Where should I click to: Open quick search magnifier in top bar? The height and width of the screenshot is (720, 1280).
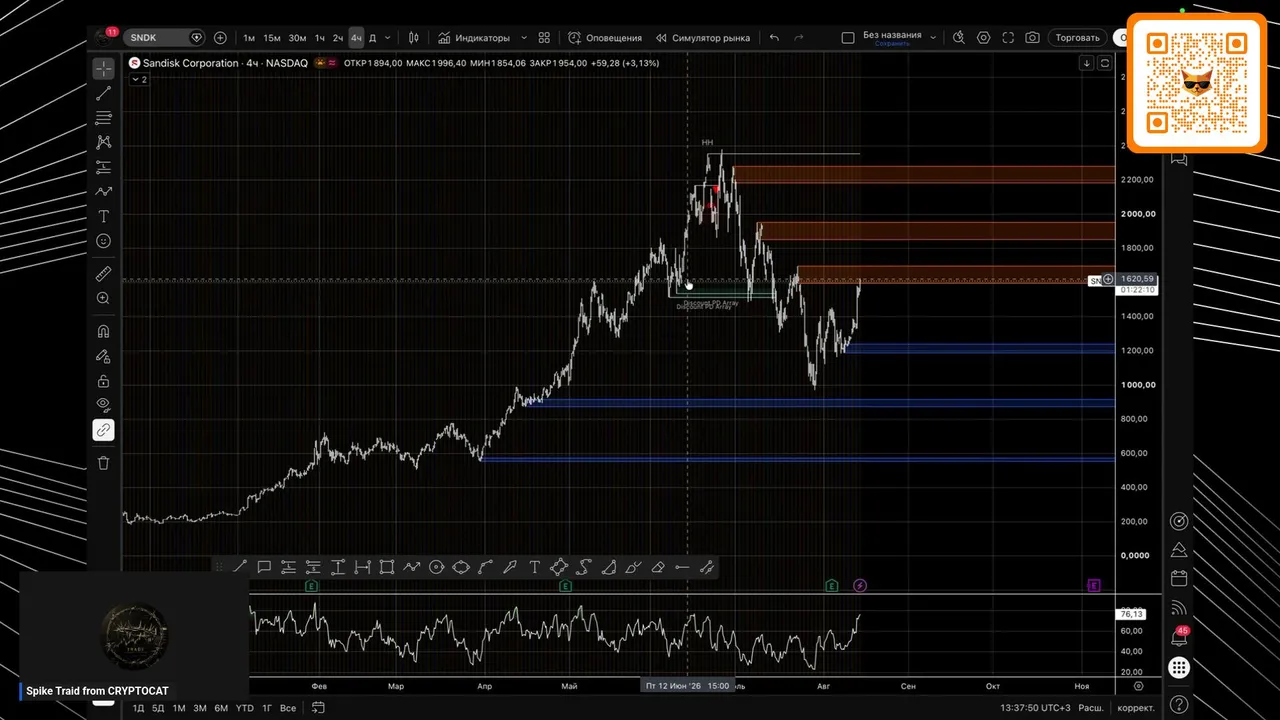click(959, 38)
